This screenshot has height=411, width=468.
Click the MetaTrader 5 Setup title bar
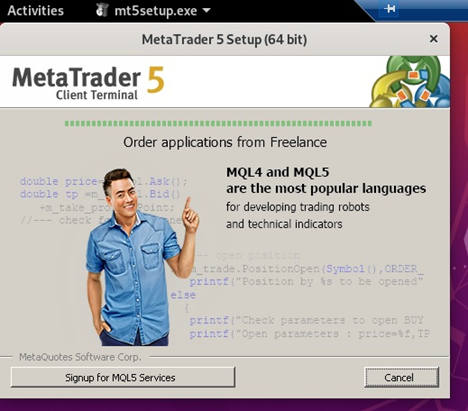224,39
